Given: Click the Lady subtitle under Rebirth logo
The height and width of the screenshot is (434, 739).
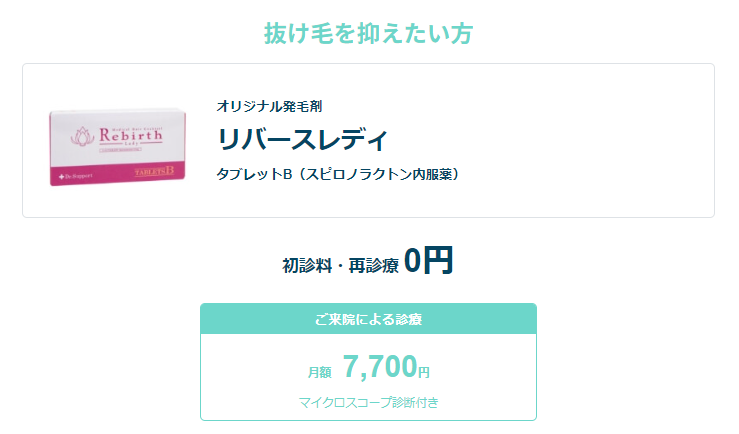Looking at the screenshot, I should coord(131,143).
